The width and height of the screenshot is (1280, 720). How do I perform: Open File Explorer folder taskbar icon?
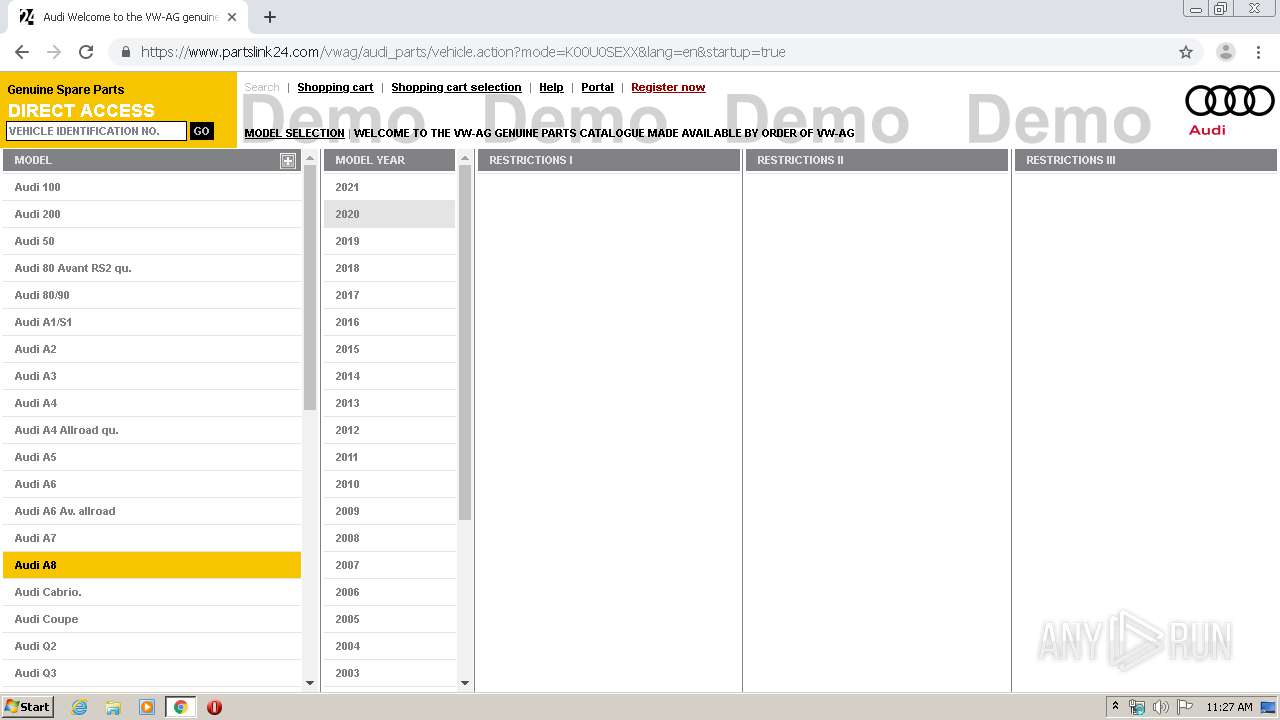113,707
